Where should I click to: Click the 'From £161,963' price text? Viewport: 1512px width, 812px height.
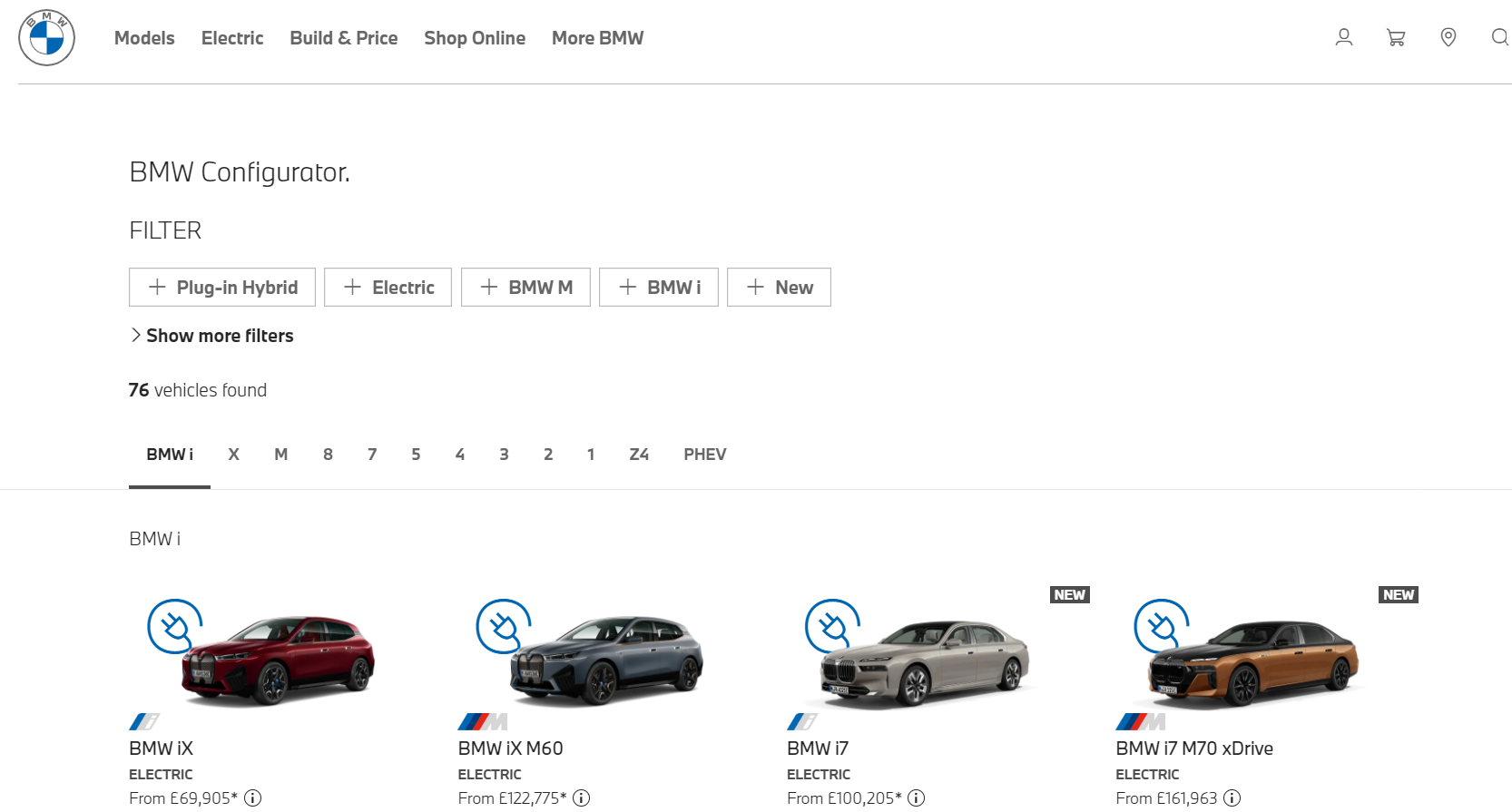coord(1166,798)
